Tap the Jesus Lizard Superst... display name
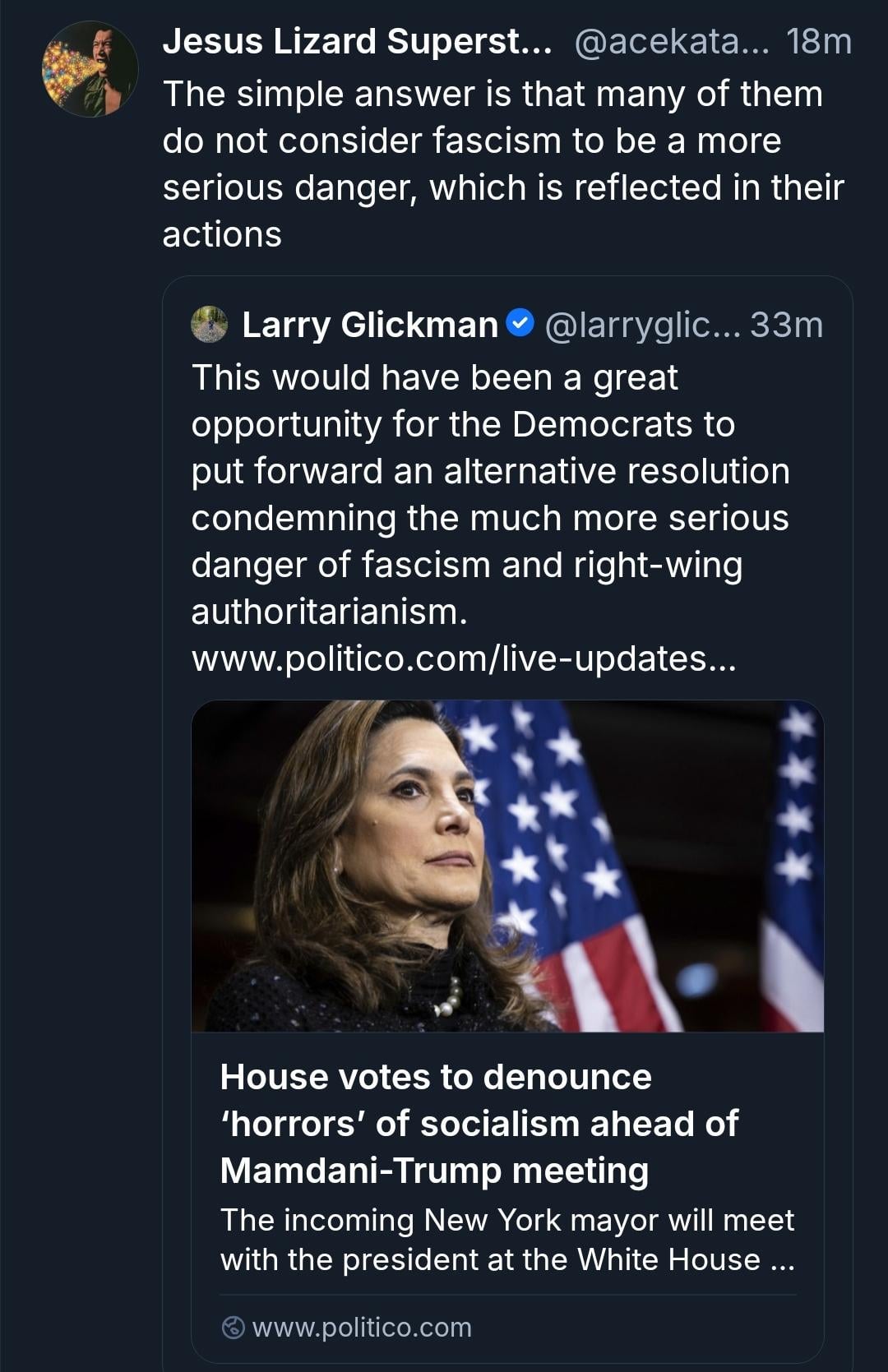 tap(357, 41)
